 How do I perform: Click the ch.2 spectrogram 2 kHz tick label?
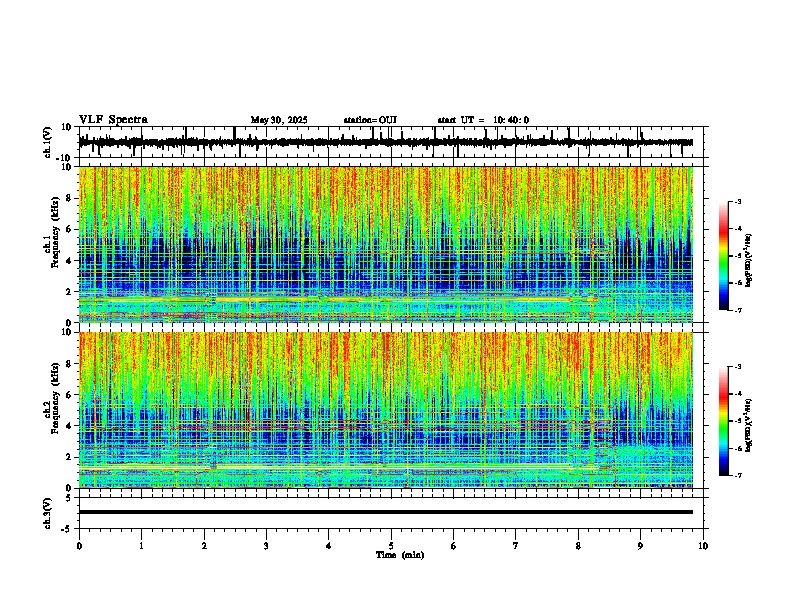[x=70, y=457]
